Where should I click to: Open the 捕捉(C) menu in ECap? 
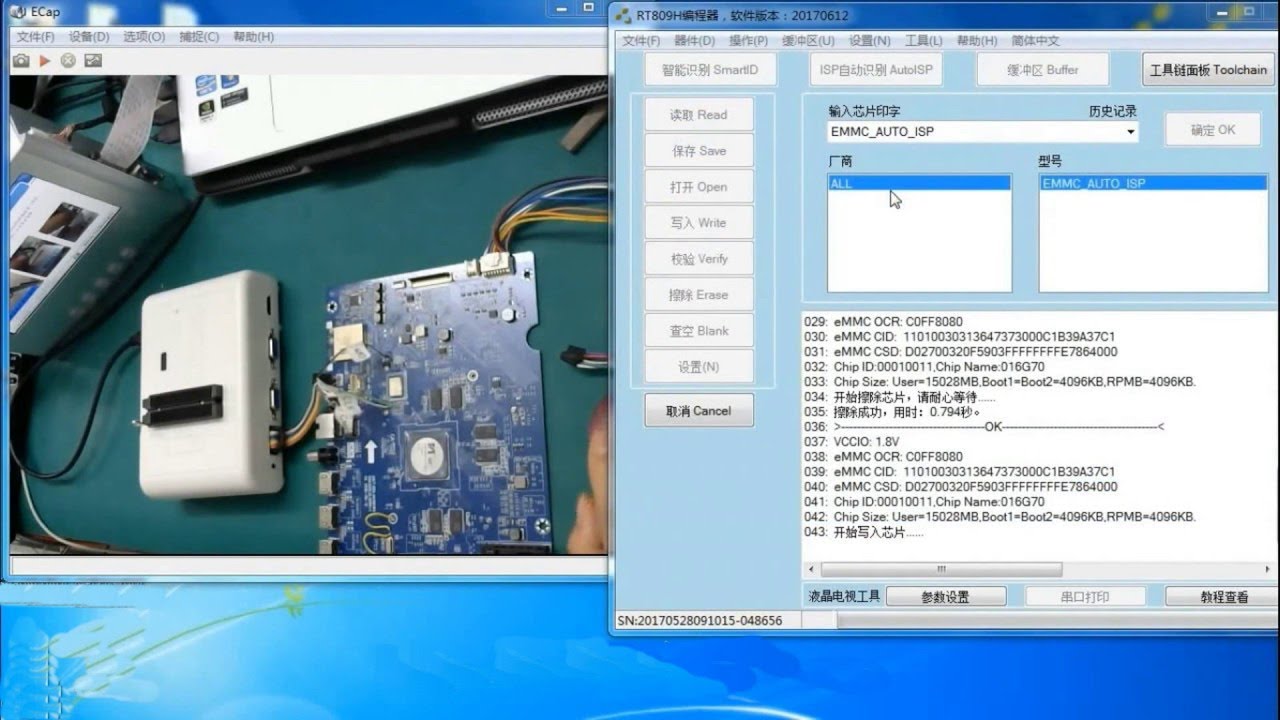coord(199,36)
